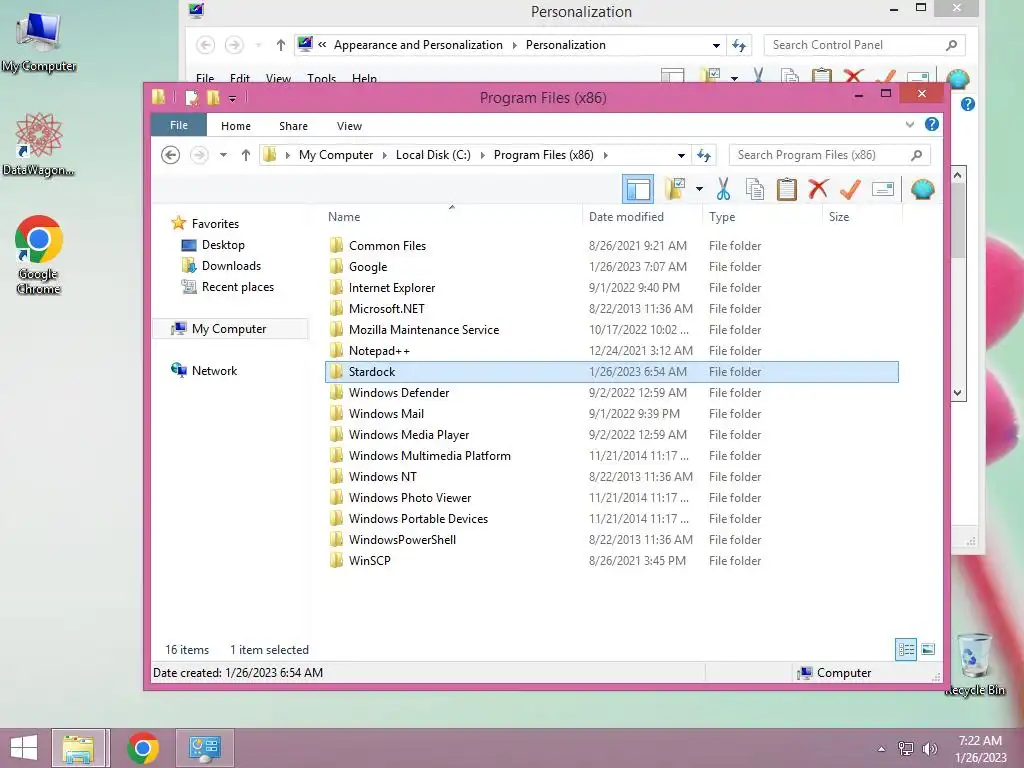Select the Google folder
1024x768 pixels.
click(x=612, y=266)
